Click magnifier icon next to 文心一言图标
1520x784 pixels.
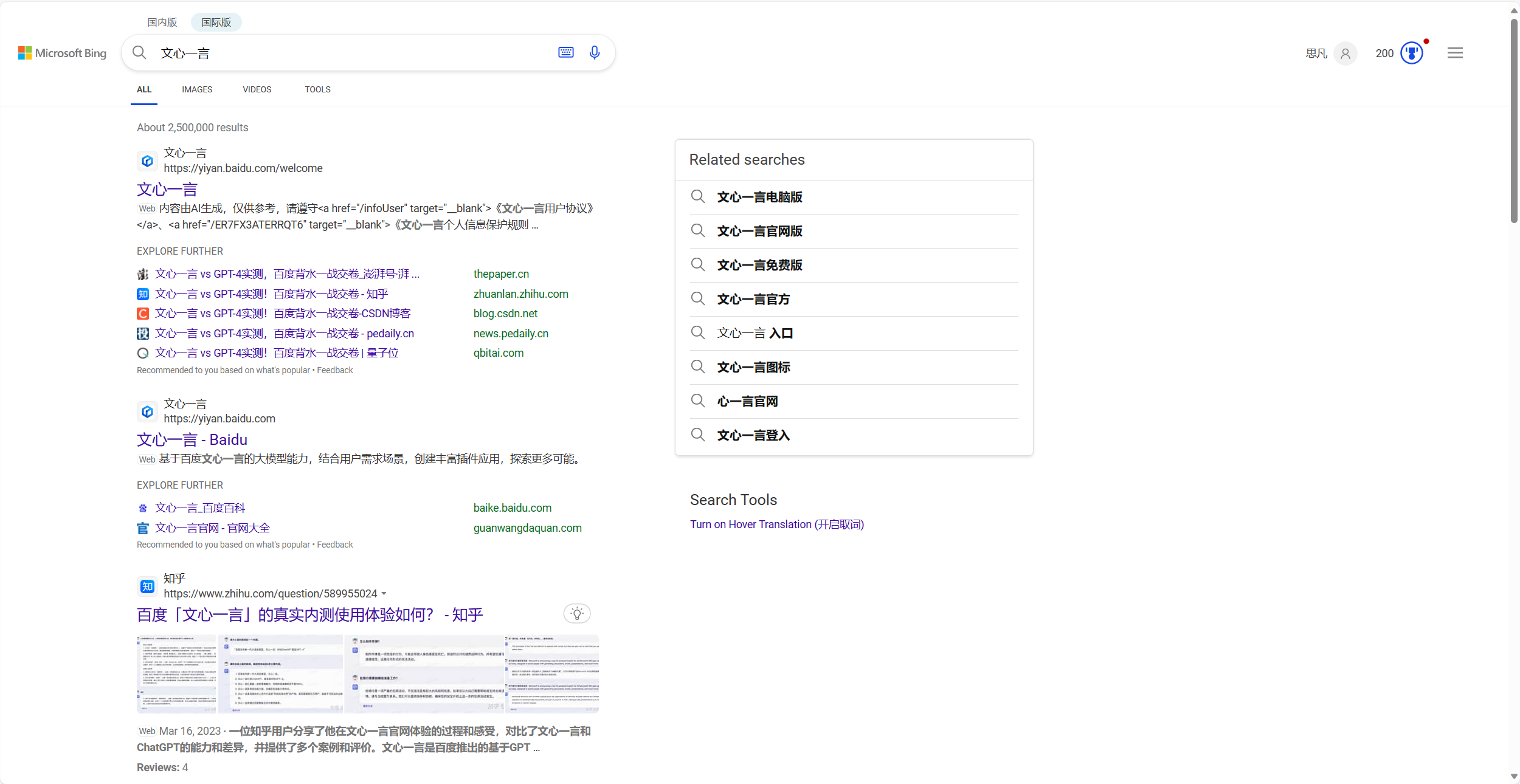pos(698,366)
